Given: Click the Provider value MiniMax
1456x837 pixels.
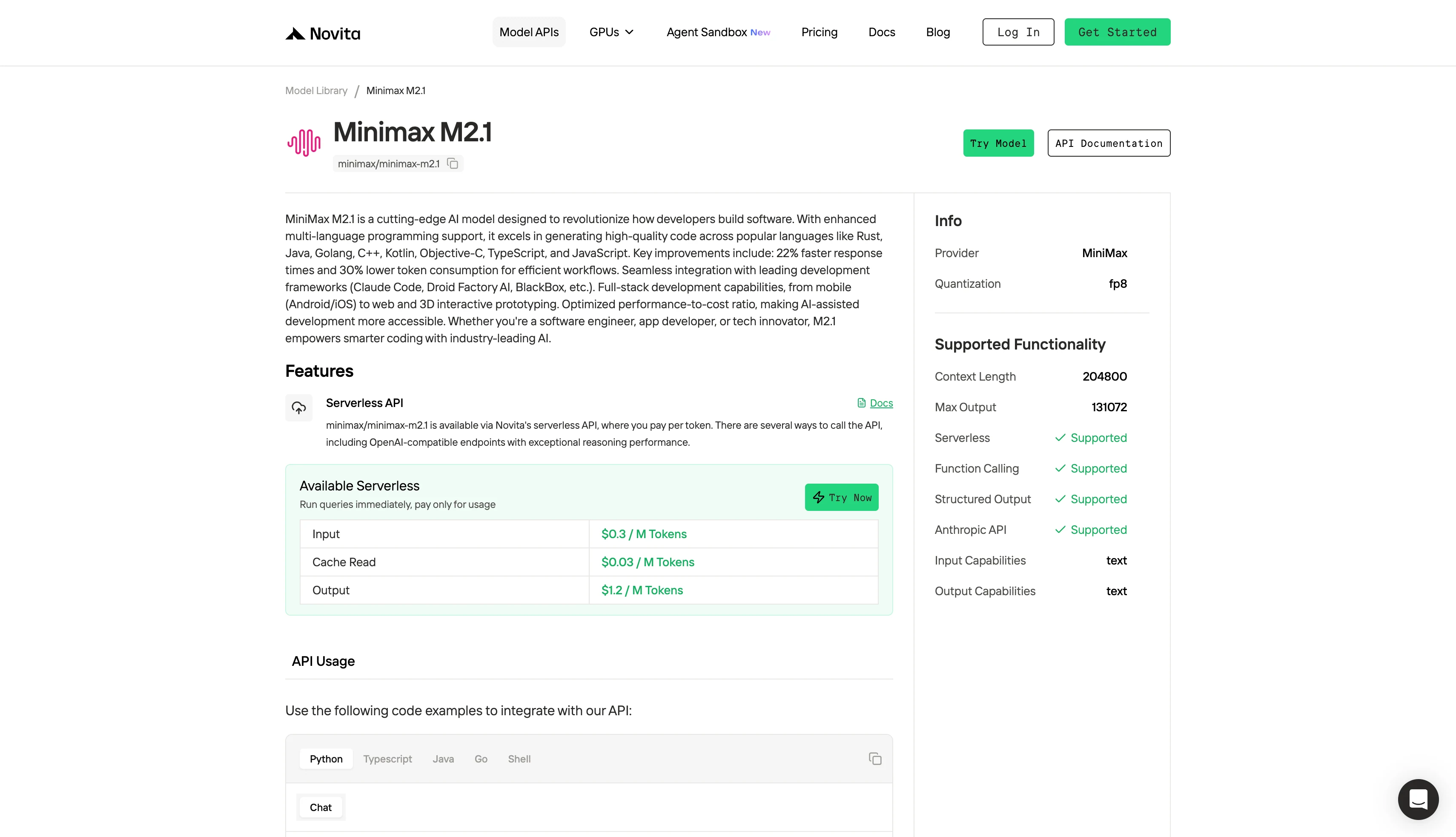Looking at the screenshot, I should 1104,253.
